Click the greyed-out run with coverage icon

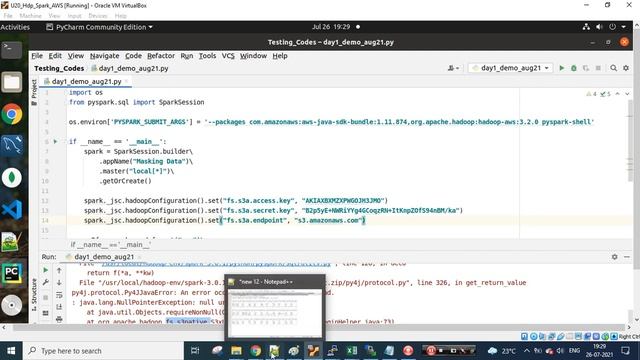(586, 68)
